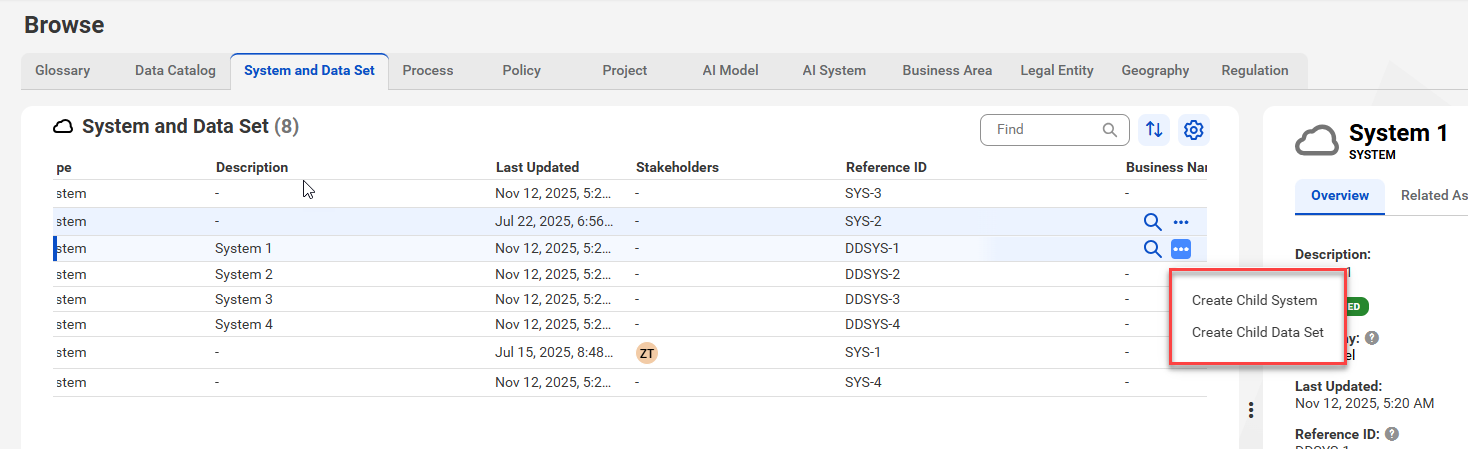Select the Overview tab in the System 1 panel

[1339, 196]
